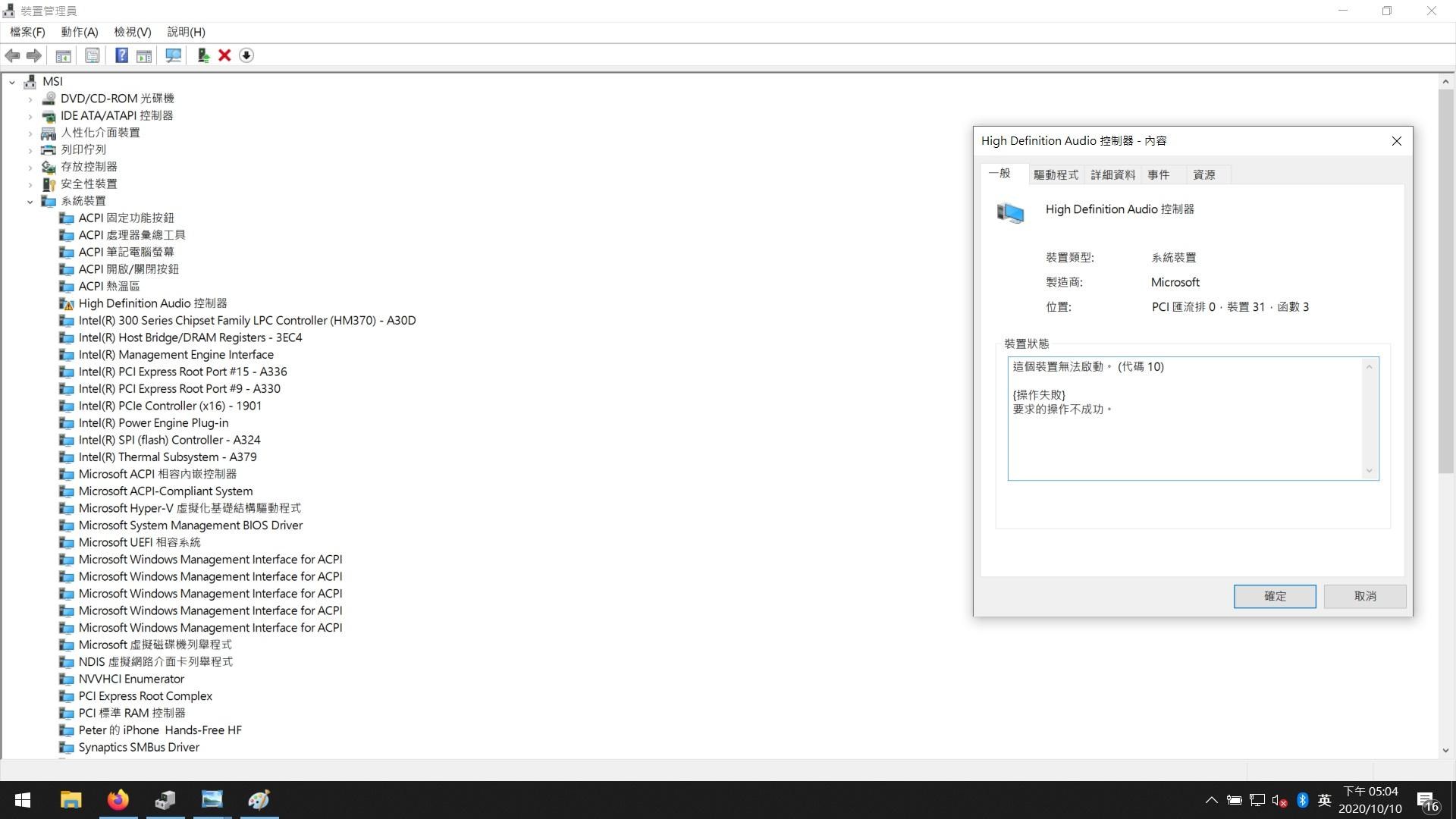Click the action pane toolbar icon

[x=144, y=55]
